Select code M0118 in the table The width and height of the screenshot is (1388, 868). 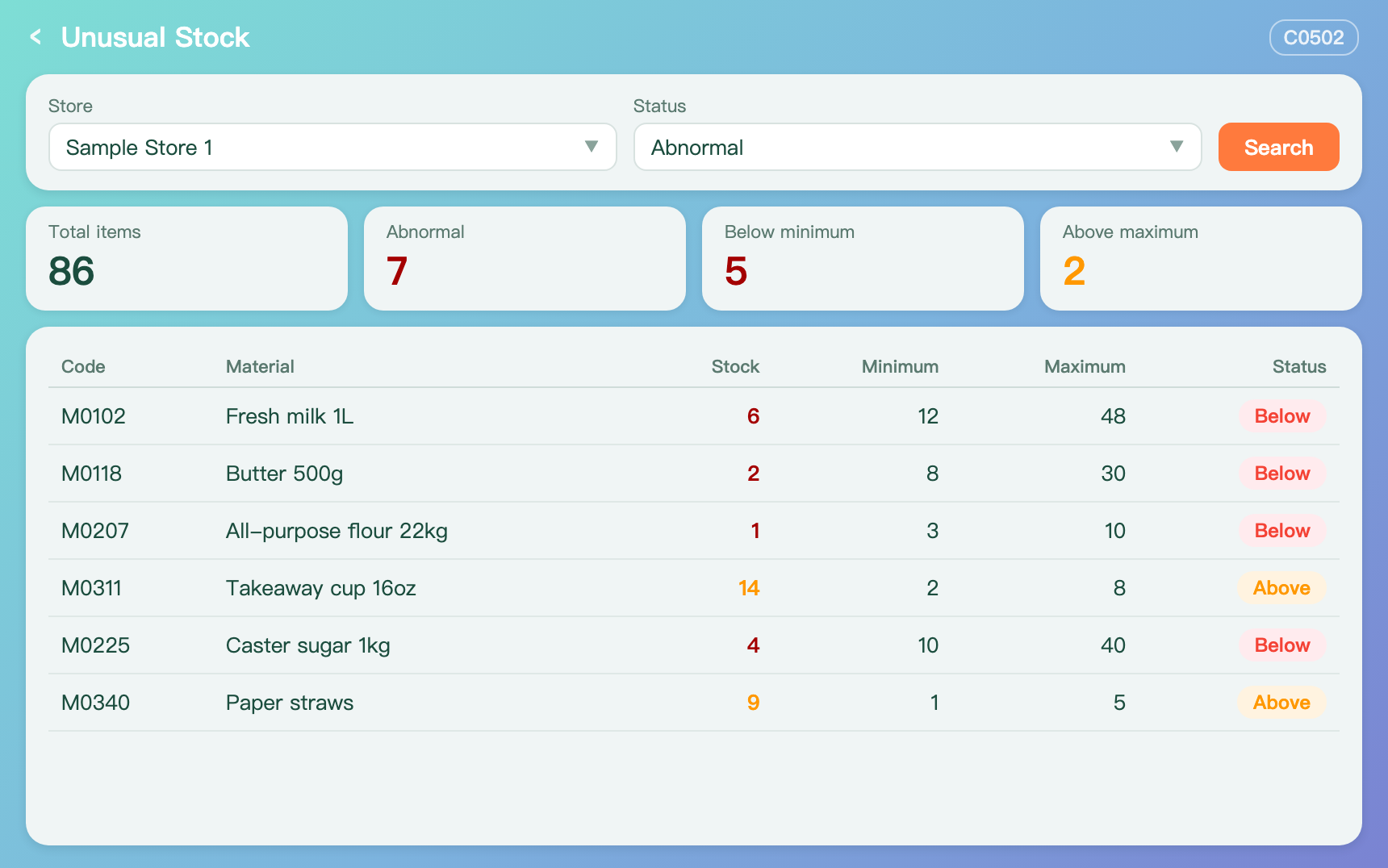click(92, 474)
